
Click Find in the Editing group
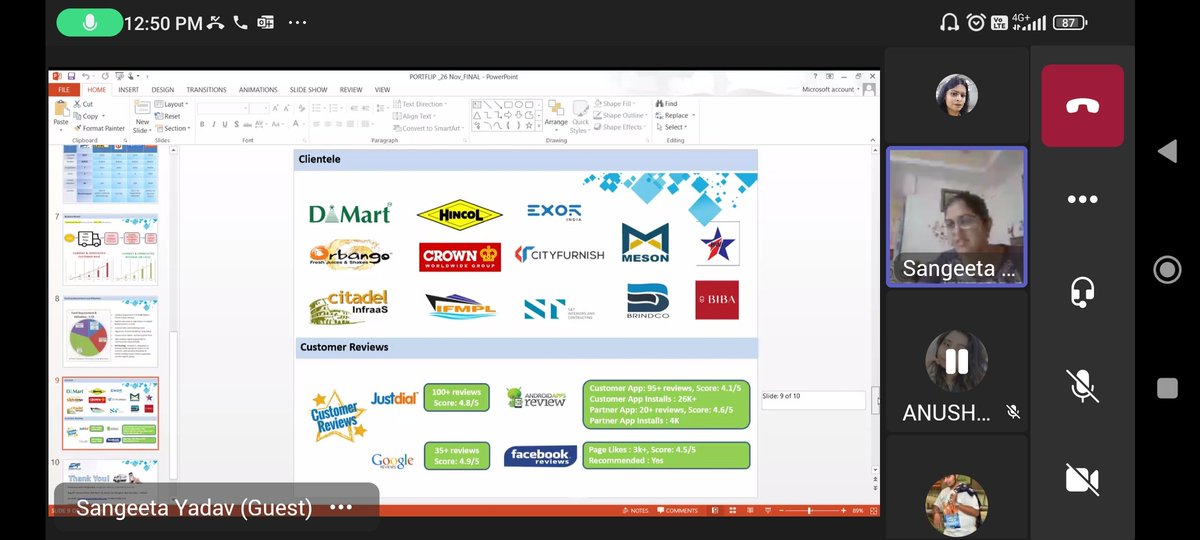click(x=667, y=104)
